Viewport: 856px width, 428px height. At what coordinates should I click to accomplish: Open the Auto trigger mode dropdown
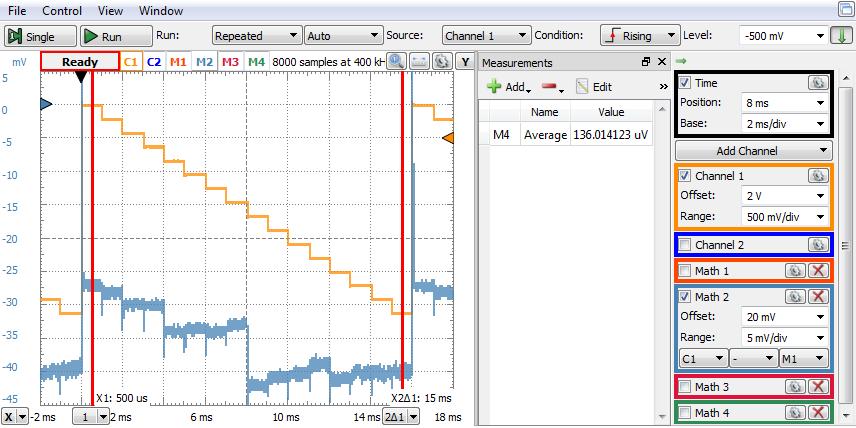(343, 36)
